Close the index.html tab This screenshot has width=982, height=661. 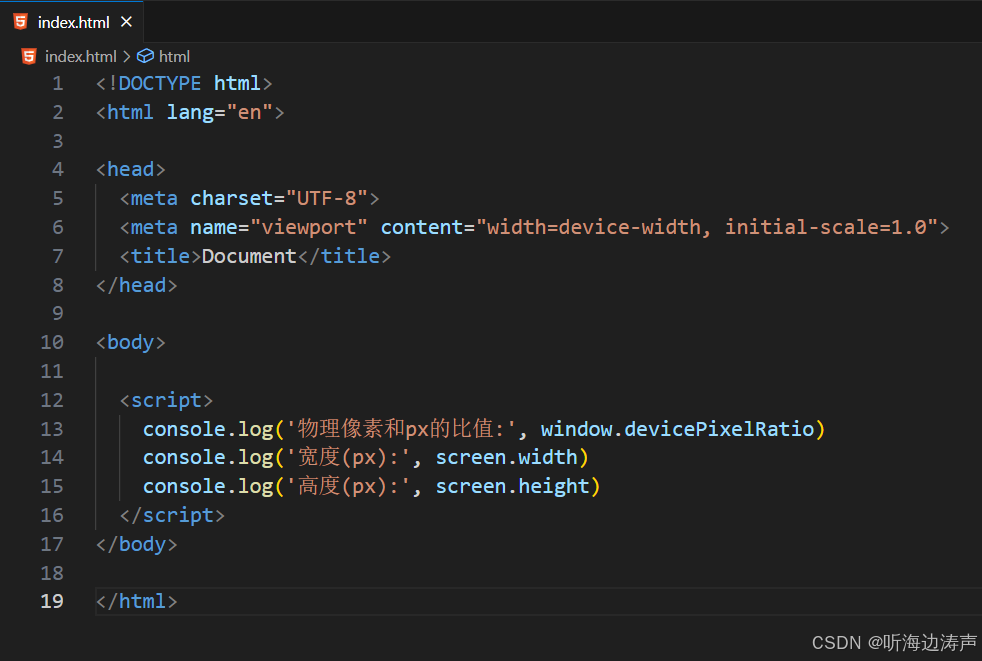tap(125, 21)
